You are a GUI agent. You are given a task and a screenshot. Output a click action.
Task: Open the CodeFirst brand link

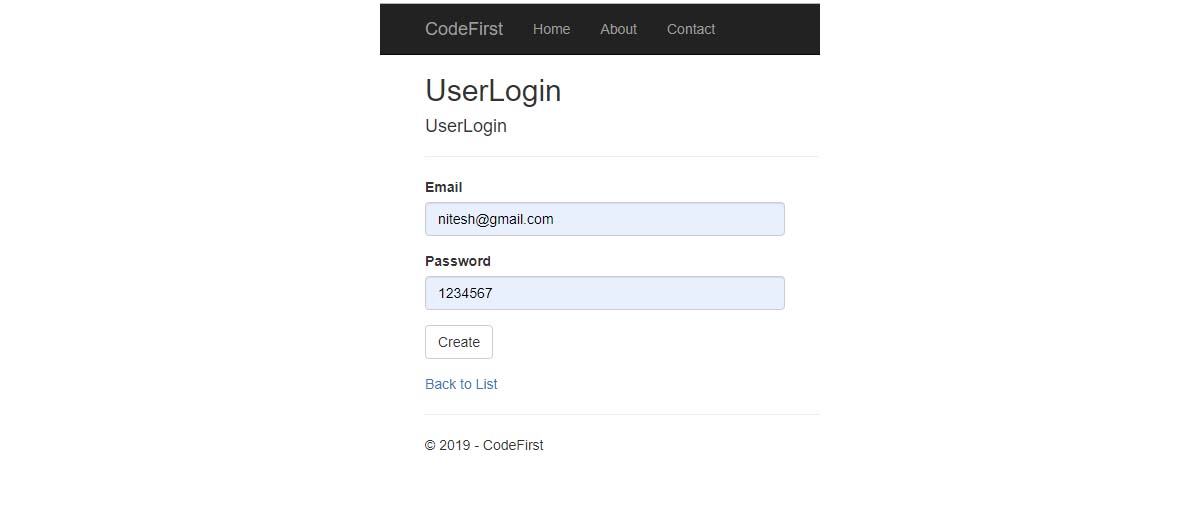pos(464,29)
